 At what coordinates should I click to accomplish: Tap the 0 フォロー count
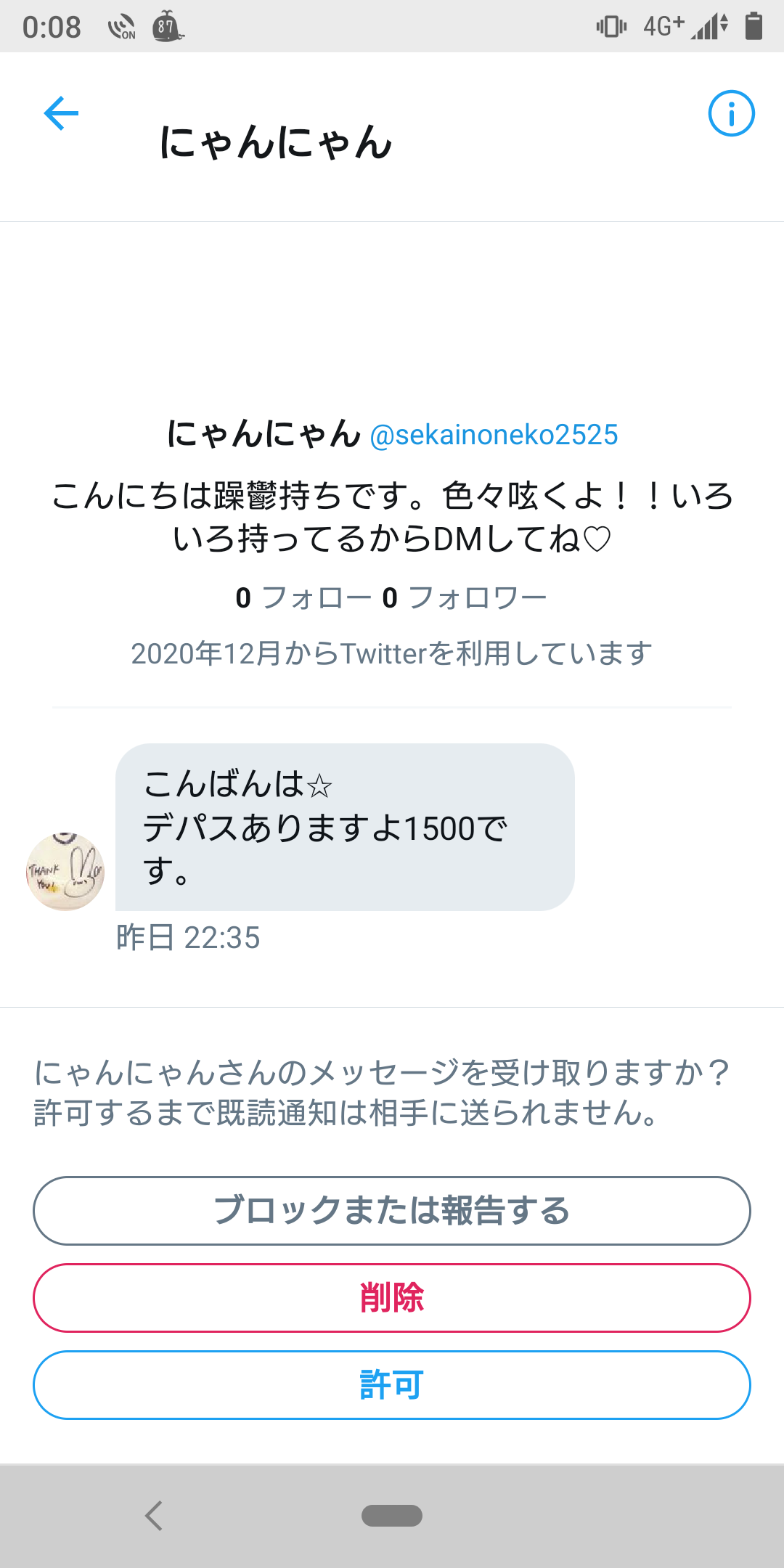click(x=303, y=598)
